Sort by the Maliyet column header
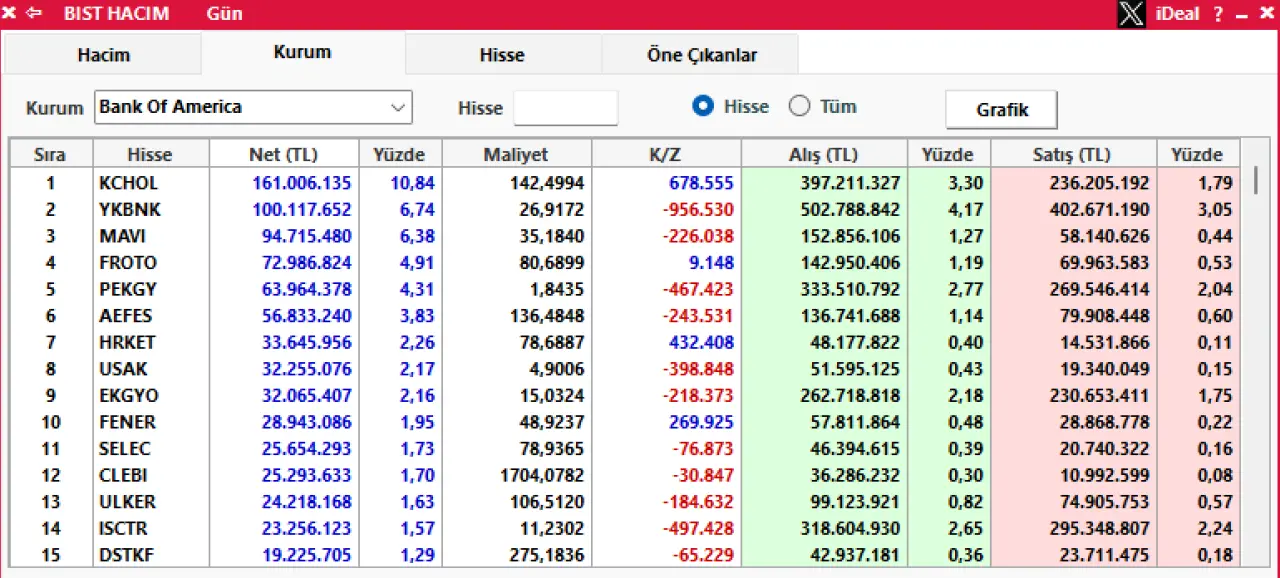Viewport: 1280px width, 578px height. pos(516,154)
